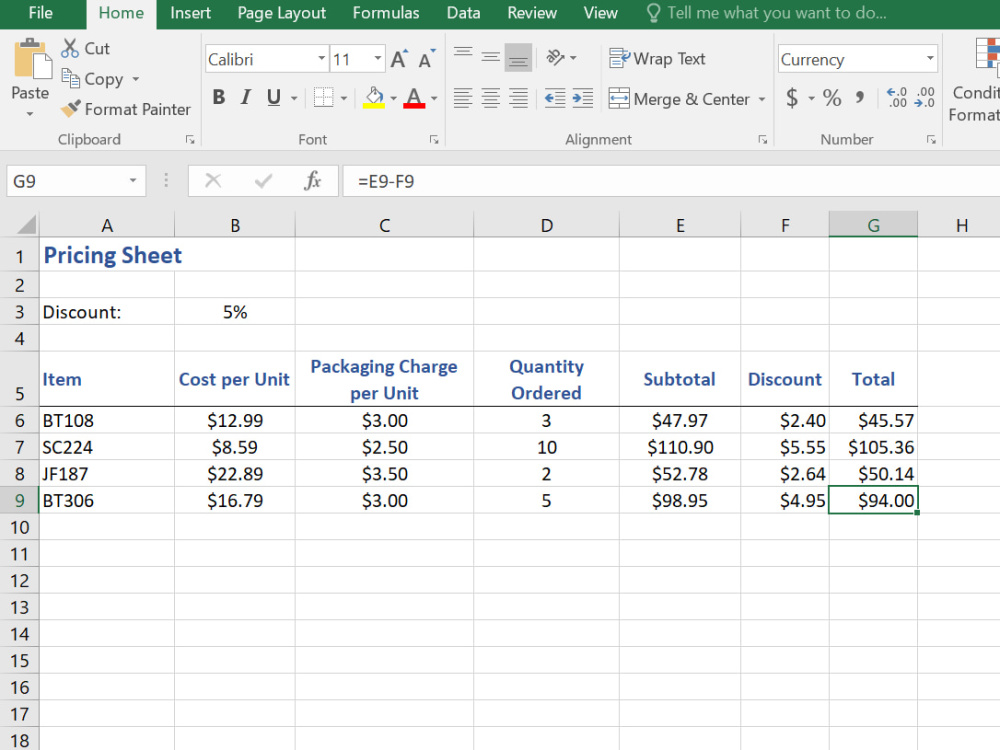The width and height of the screenshot is (1000, 750).
Task: Expand Merge & Center dropdown arrow
Action: tap(761, 99)
